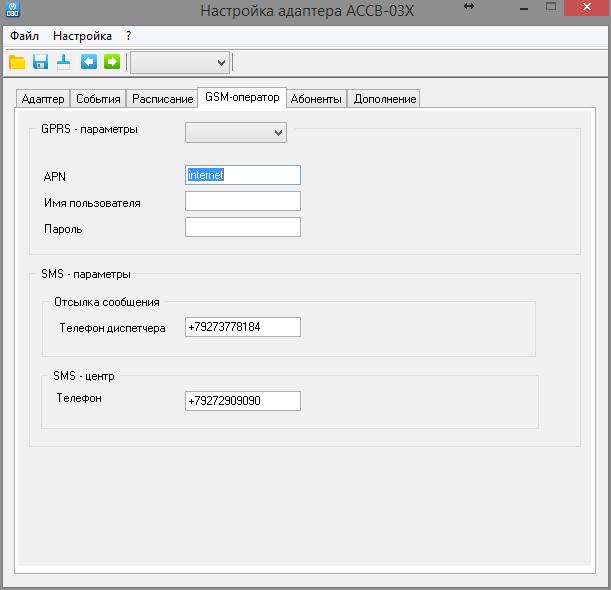Expand the toolbar combo box
This screenshot has height=590, width=611.
[x=180, y=62]
